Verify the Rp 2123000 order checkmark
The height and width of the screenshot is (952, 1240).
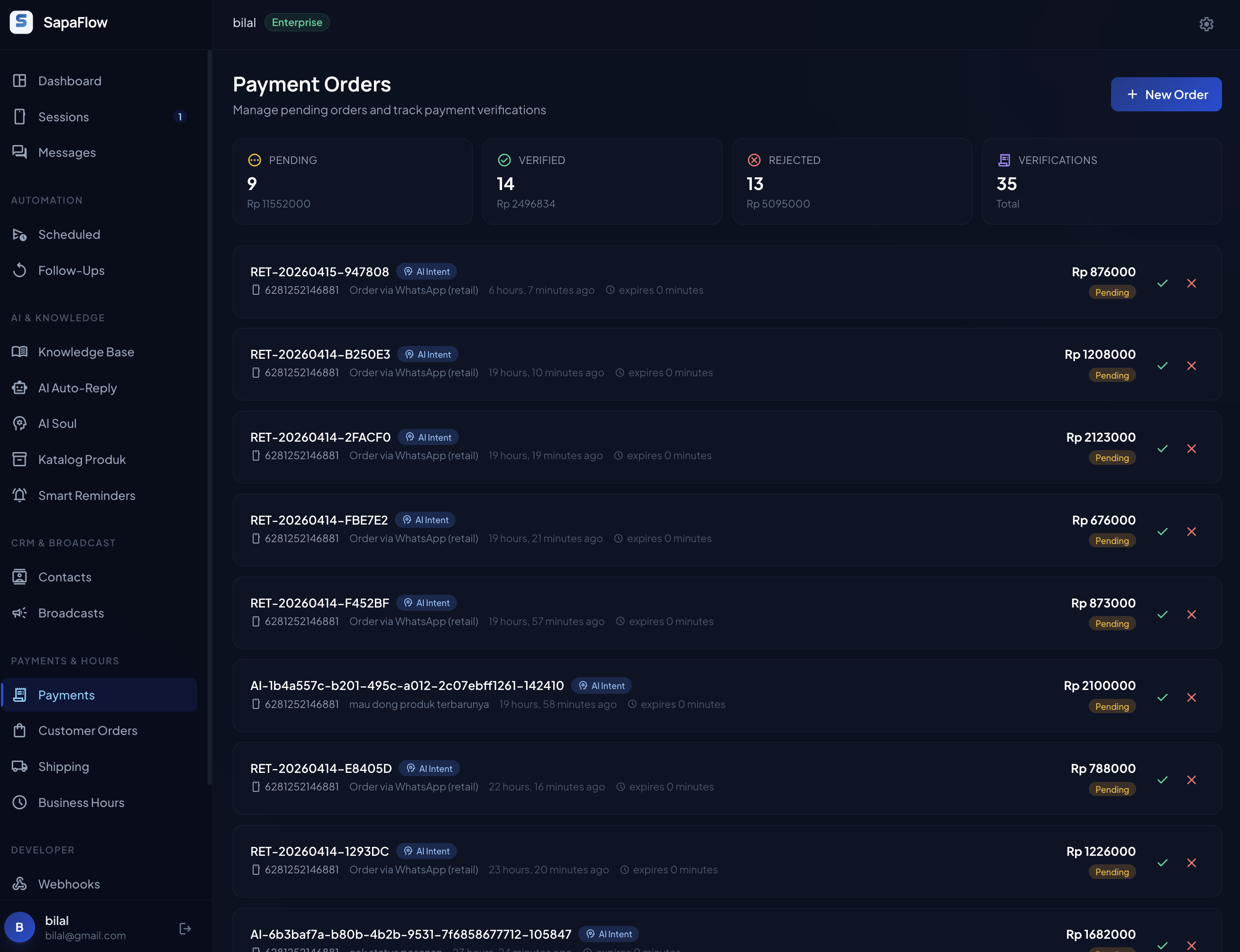1162,449
